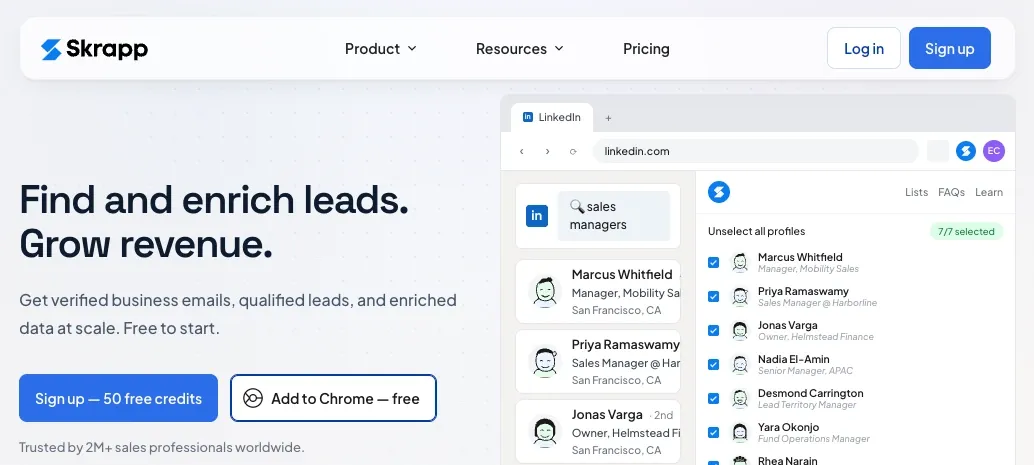1034x465 pixels.
Task: Open FAQs in the extension panel
Action: point(952,192)
